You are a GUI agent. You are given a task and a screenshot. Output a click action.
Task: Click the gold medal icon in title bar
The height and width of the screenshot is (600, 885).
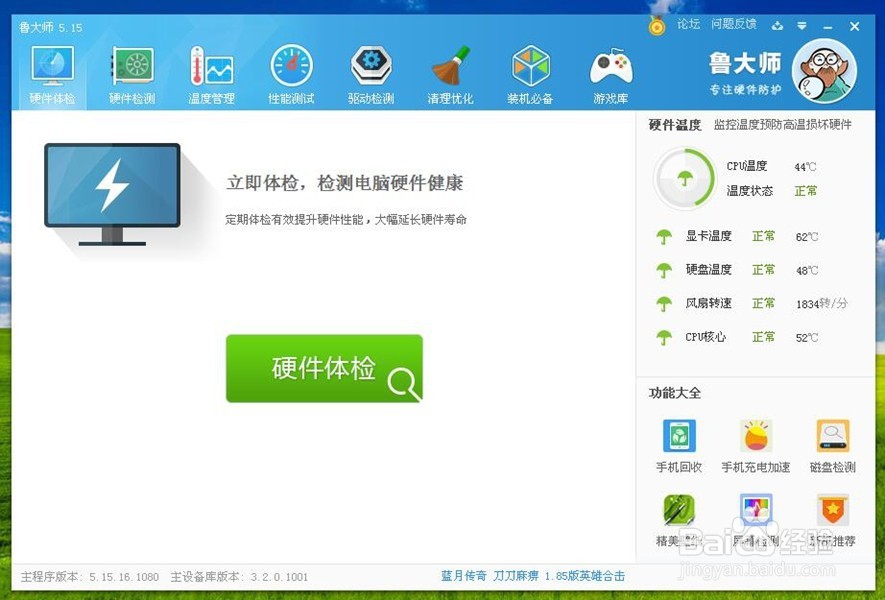click(x=656, y=26)
